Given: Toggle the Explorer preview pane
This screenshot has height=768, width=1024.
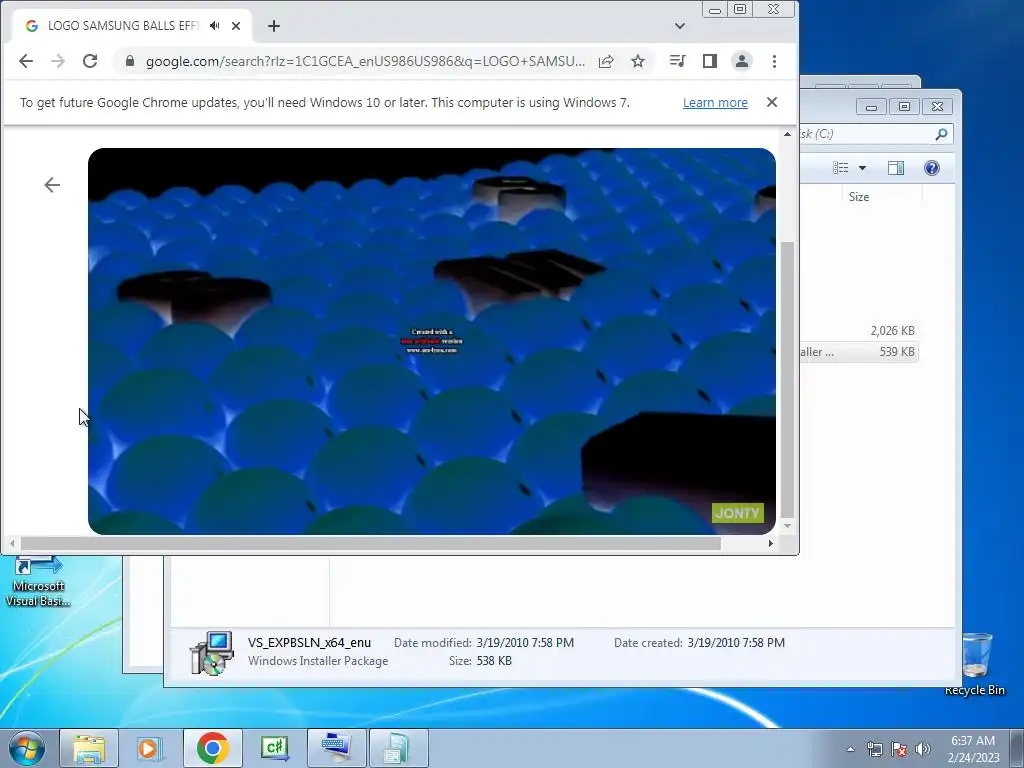Looking at the screenshot, I should coord(896,168).
